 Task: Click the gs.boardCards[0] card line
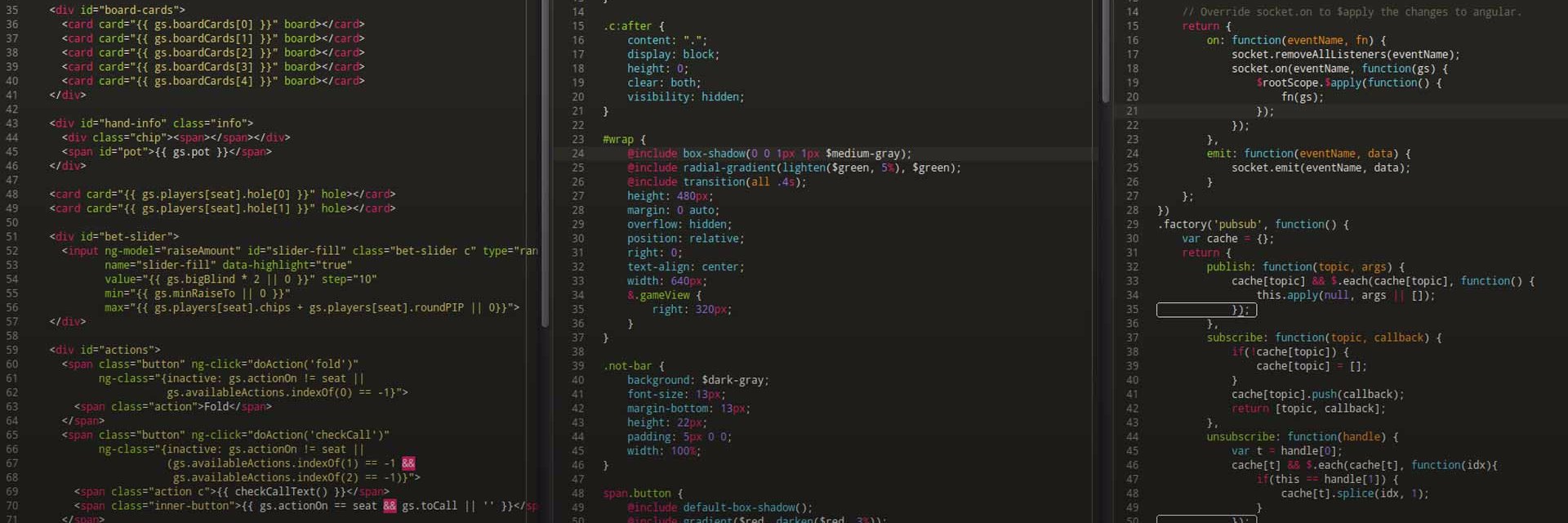[x=213, y=25]
